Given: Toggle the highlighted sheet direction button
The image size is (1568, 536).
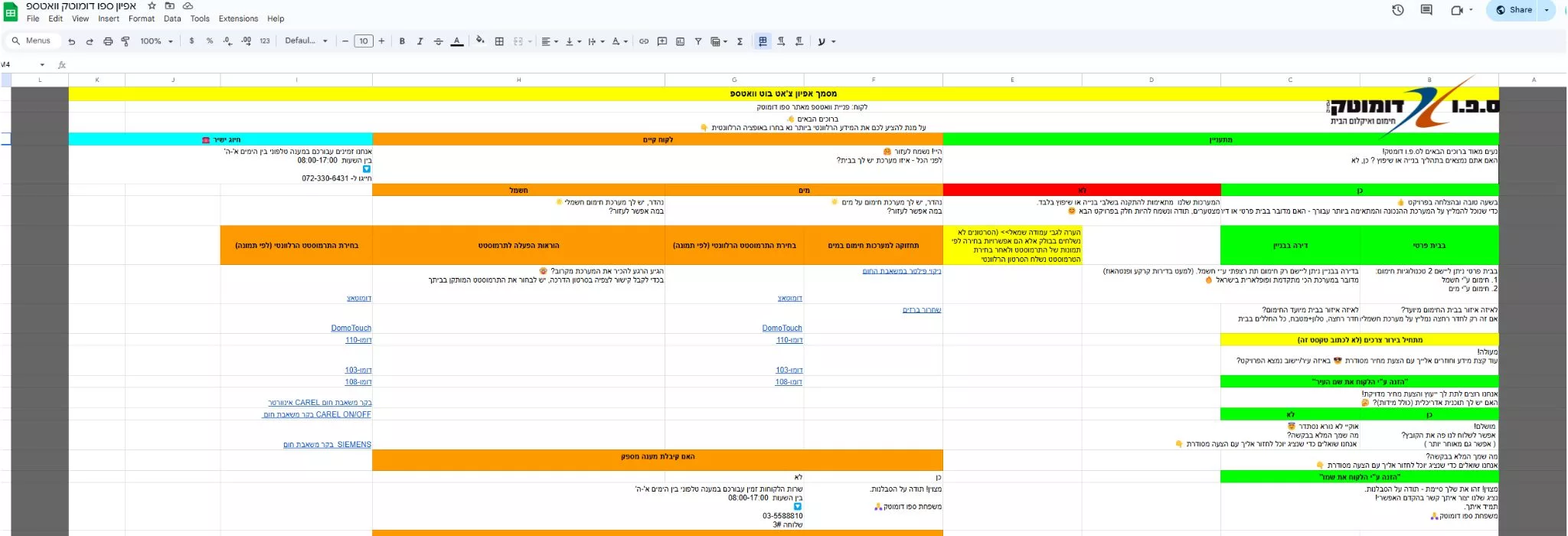Looking at the screenshot, I should (763, 41).
